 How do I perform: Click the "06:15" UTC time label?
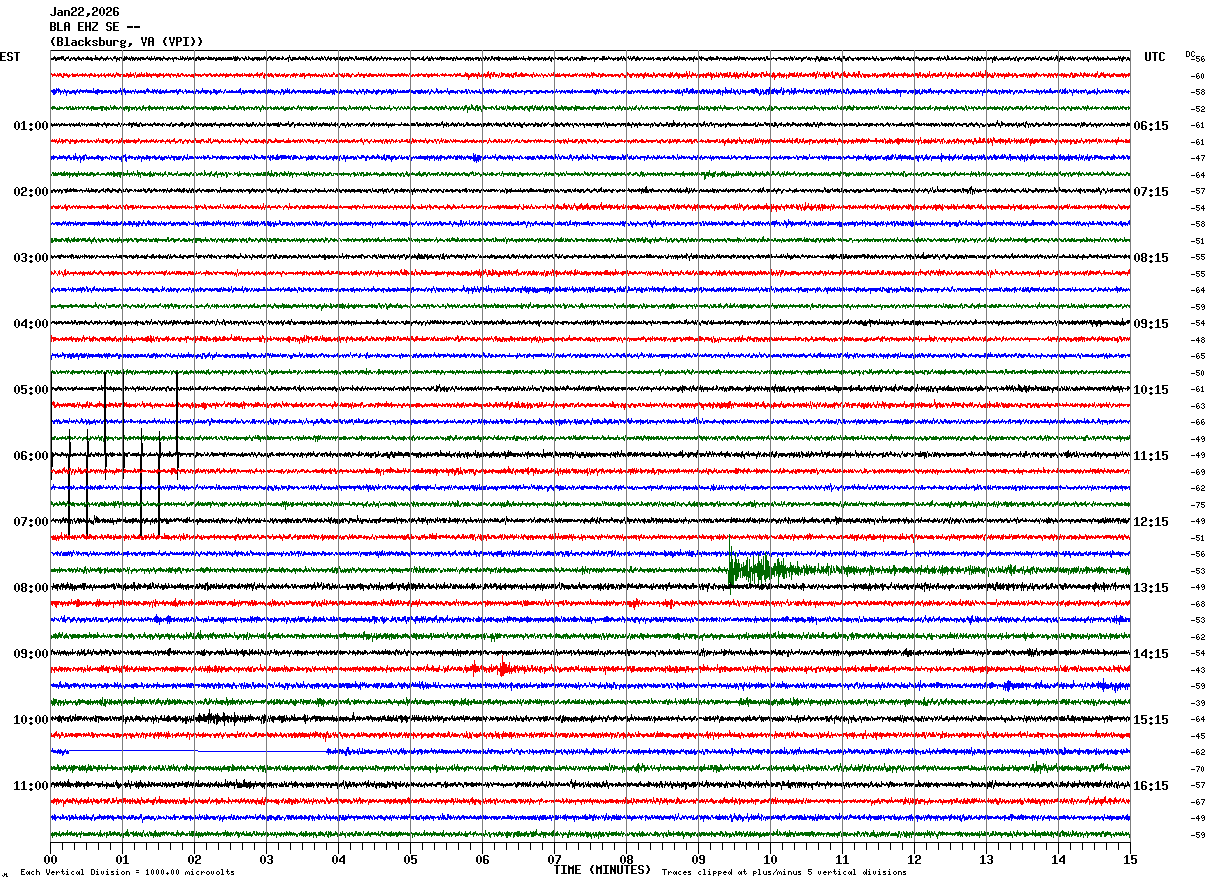(1151, 126)
